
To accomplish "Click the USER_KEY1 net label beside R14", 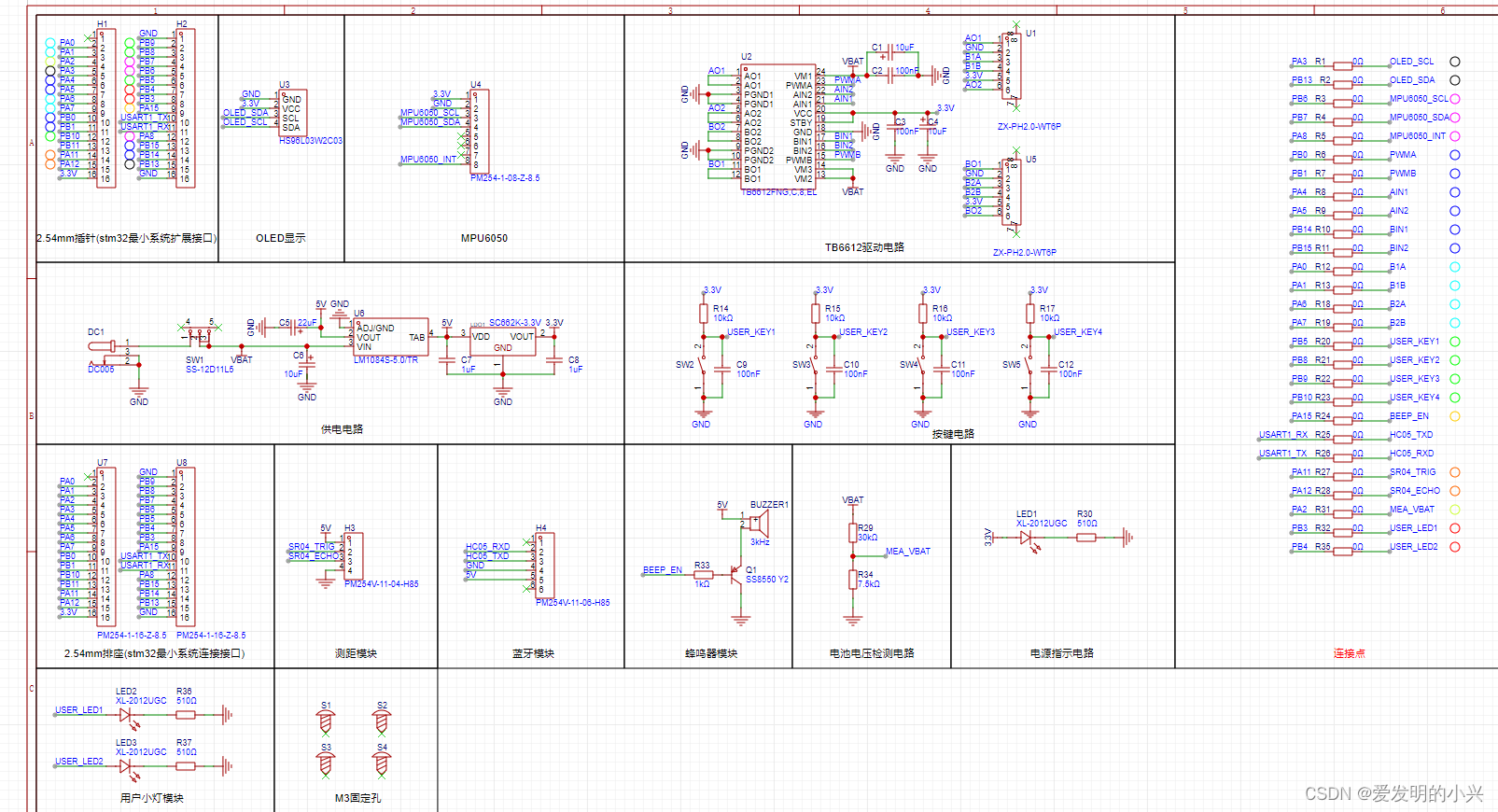I will coord(751,332).
